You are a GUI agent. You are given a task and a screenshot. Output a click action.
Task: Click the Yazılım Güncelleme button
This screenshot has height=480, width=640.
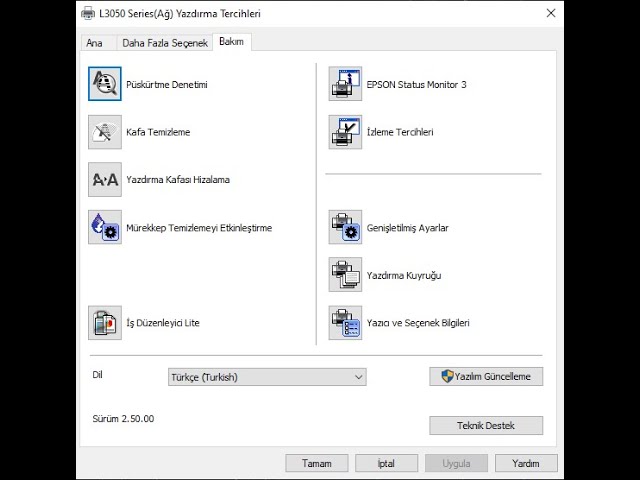(x=486, y=376)
